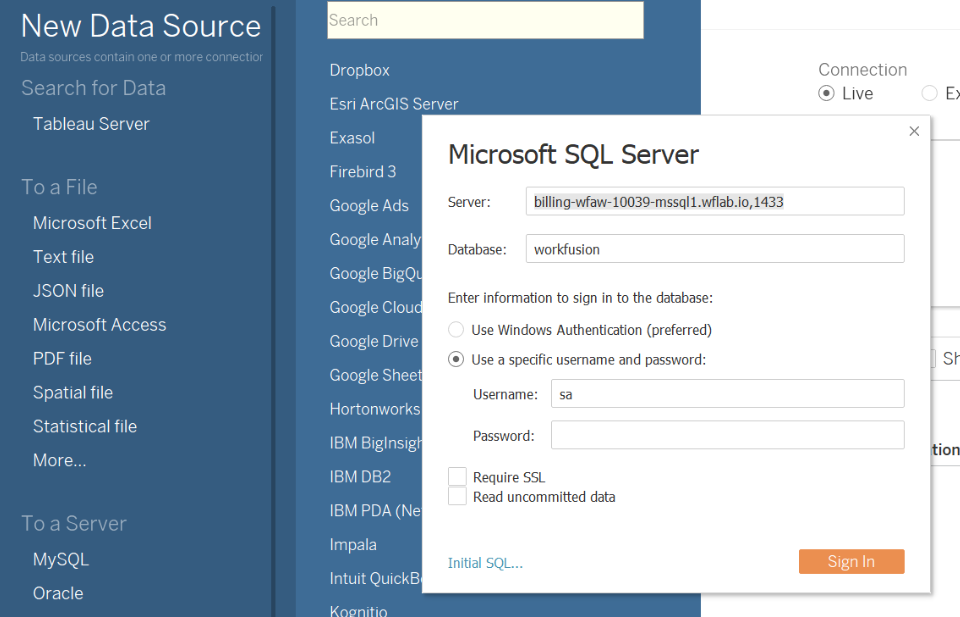960x617 pixels.
Task: Pick Google Ads from connector list
Action: point(369,206)
